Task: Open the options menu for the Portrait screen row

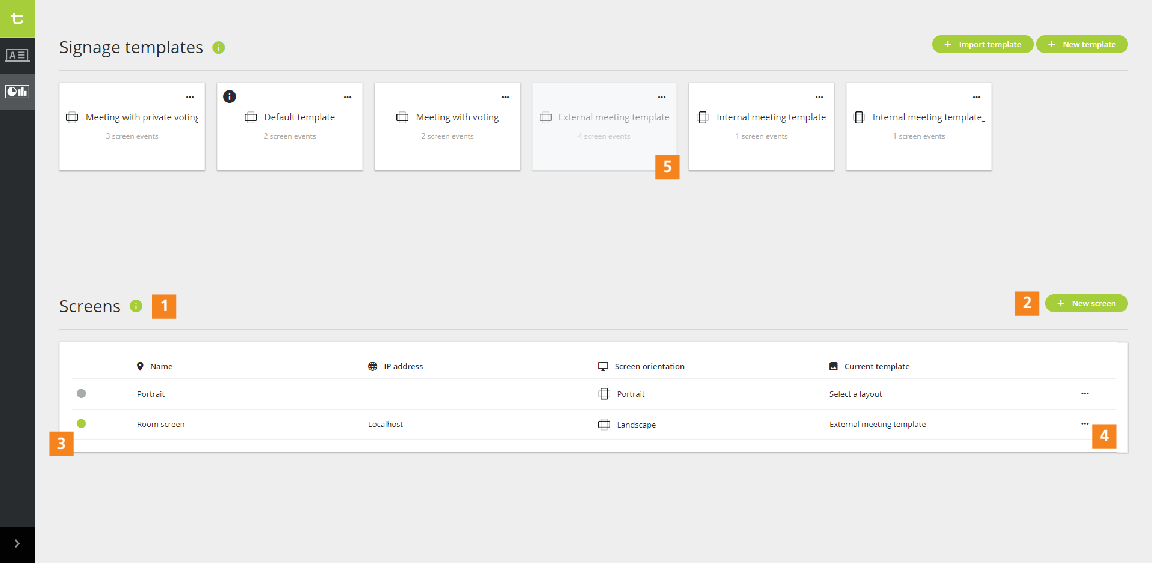Action: pos(1085,394)
